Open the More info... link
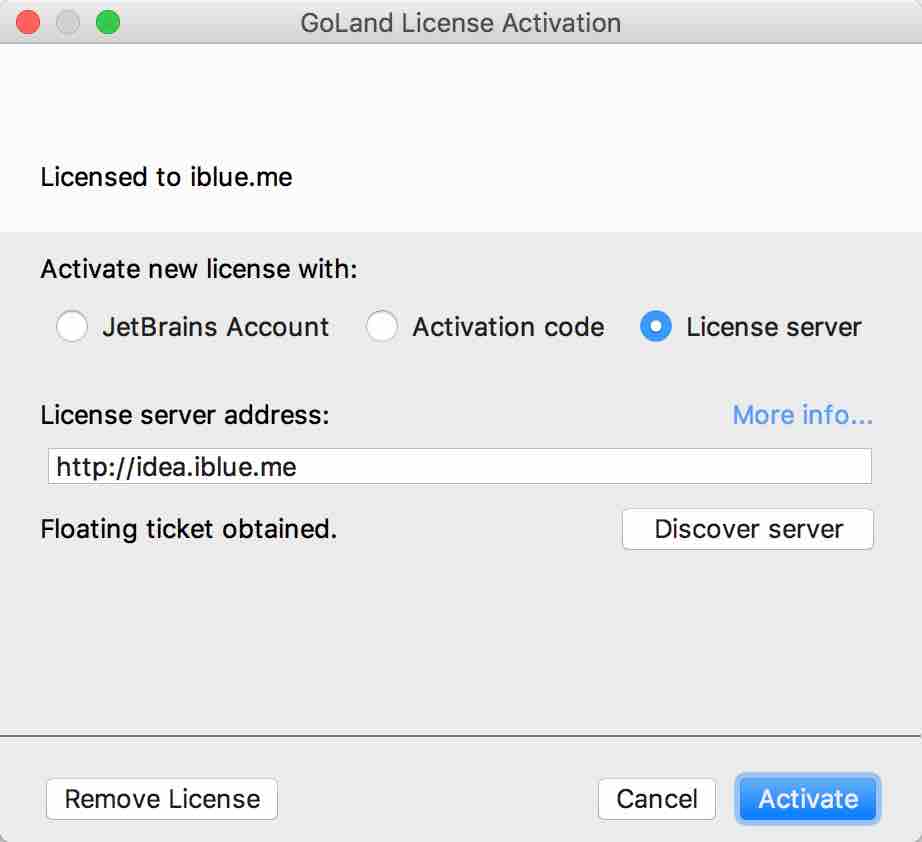This screenshot has width=922, height=842. click(x=803, y=415)
